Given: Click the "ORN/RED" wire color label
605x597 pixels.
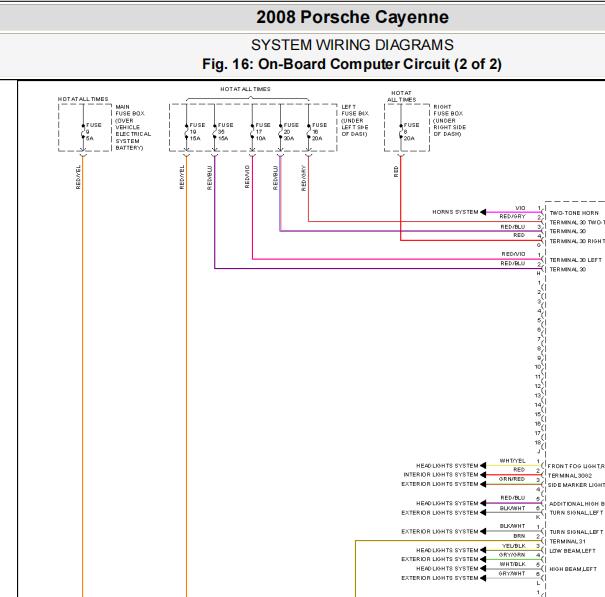Looking at the screenshot, I should [512, 479].
